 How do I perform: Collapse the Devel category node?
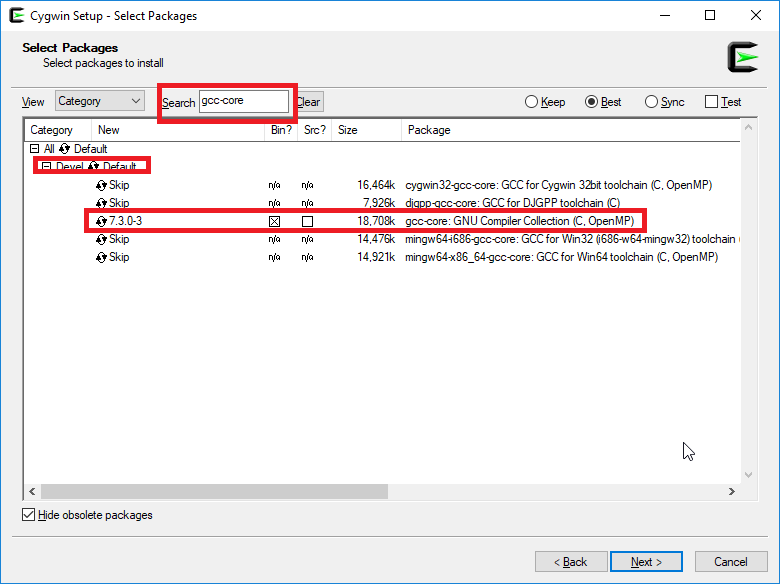(x=46, y=167)
